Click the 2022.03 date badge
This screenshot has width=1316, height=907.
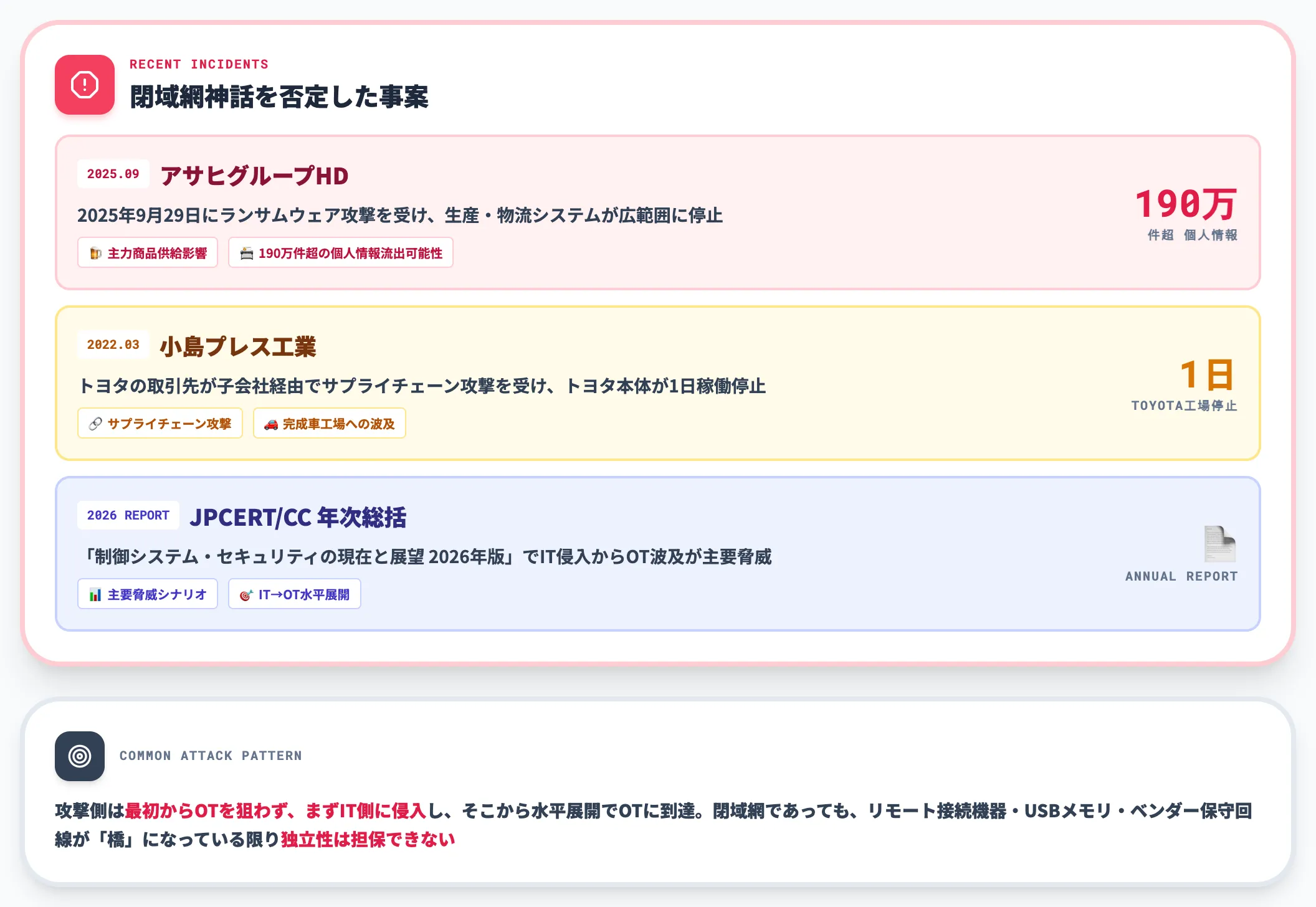click(x=113, y=344)
